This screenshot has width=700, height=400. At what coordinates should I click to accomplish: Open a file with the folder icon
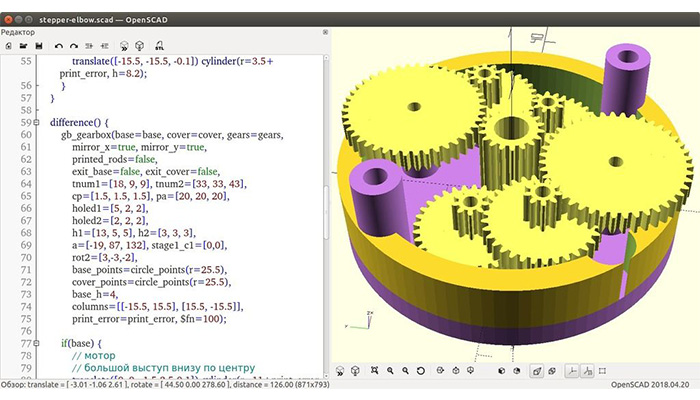click(22, 46)
